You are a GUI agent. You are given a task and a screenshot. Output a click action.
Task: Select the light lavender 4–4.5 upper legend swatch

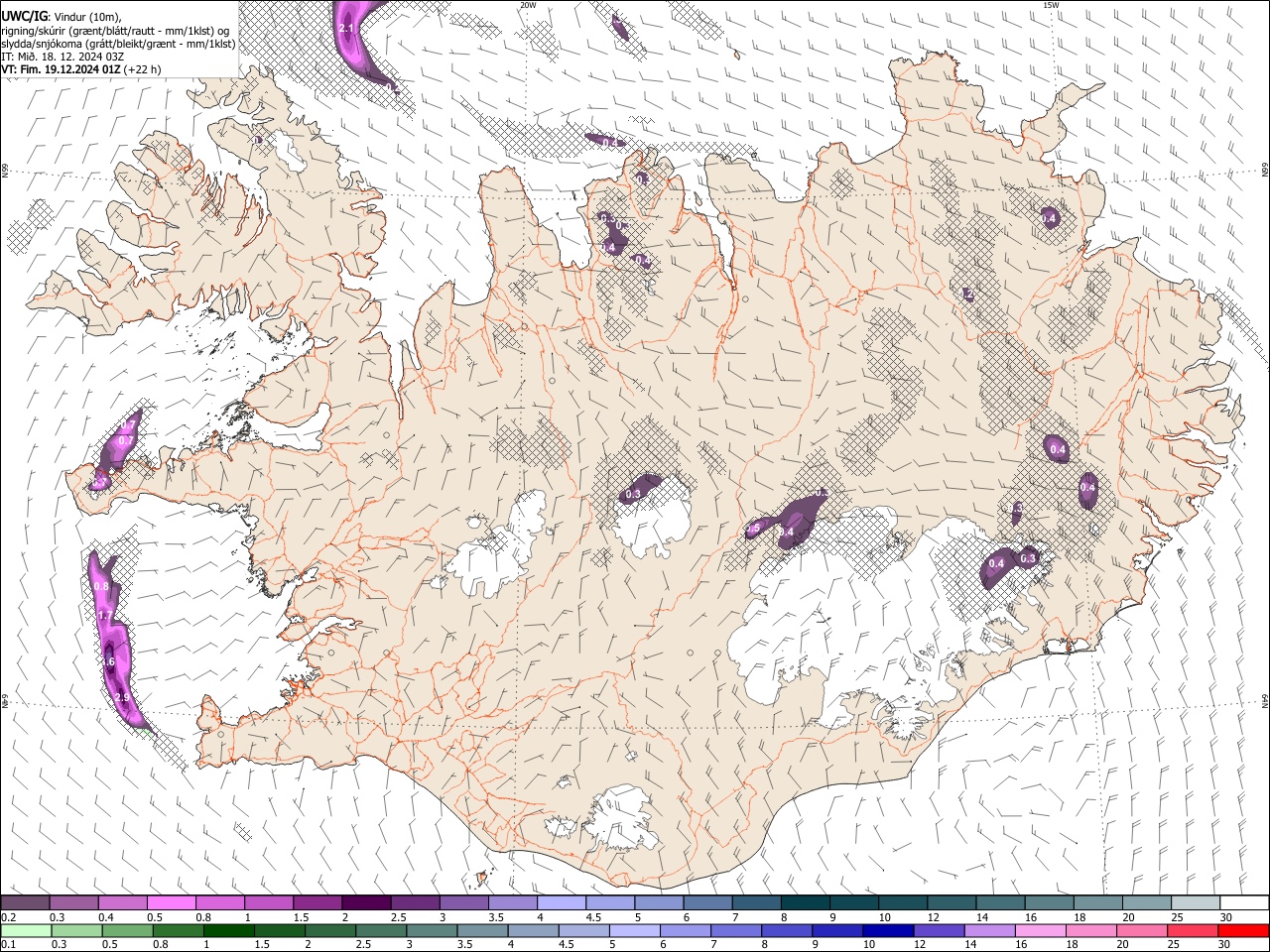pos(560,903)
